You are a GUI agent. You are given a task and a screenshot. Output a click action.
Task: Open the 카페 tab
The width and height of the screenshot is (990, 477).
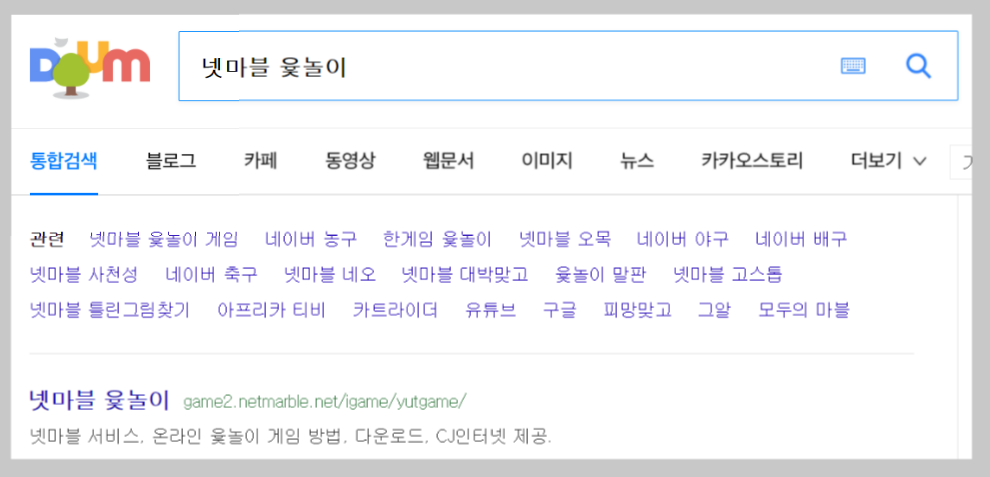(x=261, y=161)
